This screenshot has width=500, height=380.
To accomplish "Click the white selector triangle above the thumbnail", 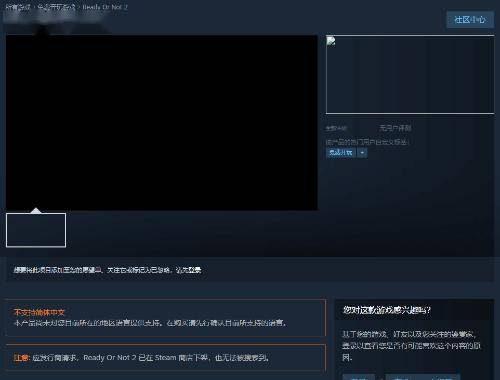I will pos(36,210).
